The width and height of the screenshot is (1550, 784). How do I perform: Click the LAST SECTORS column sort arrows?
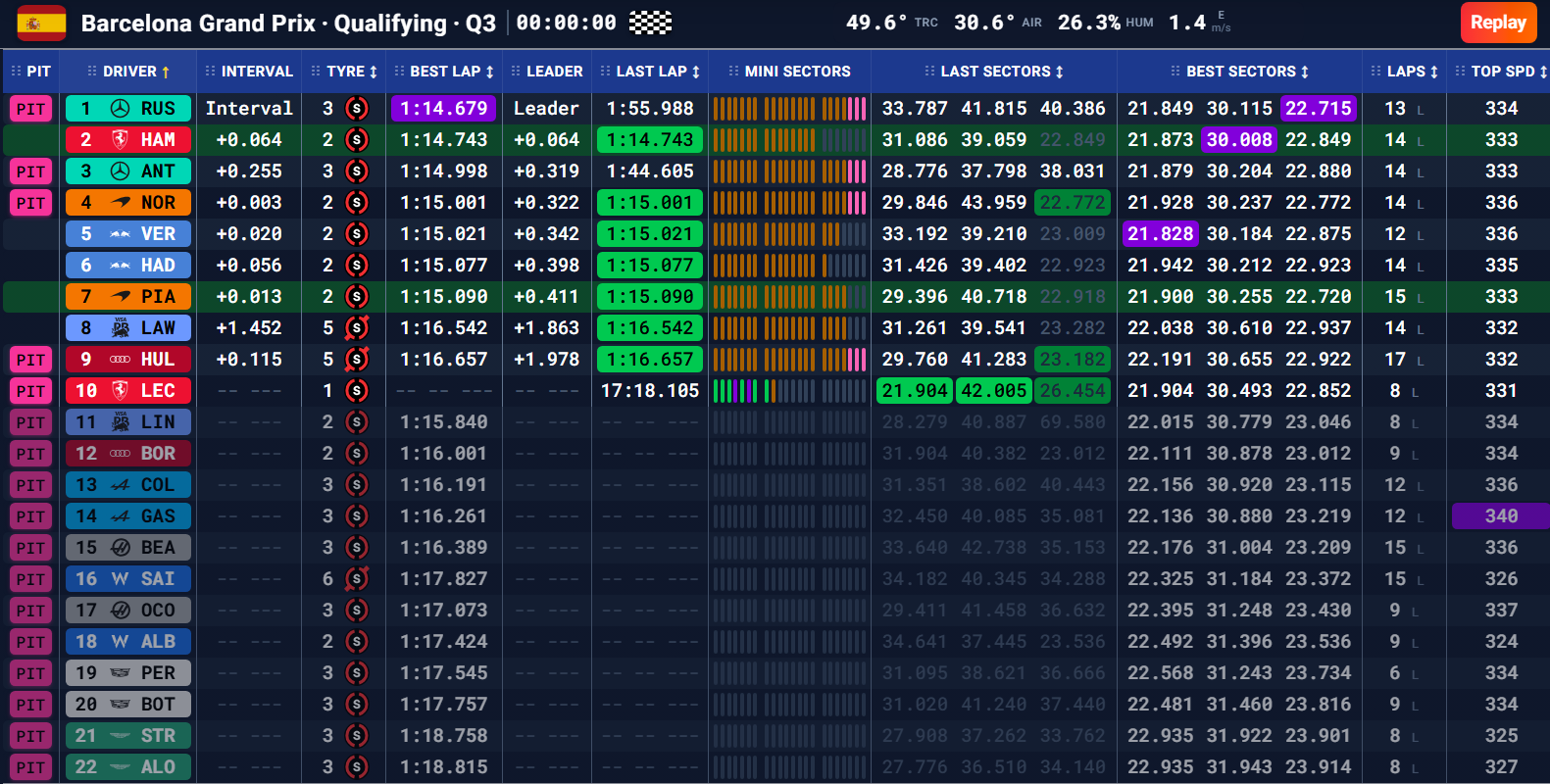(x=1059, y=72)
